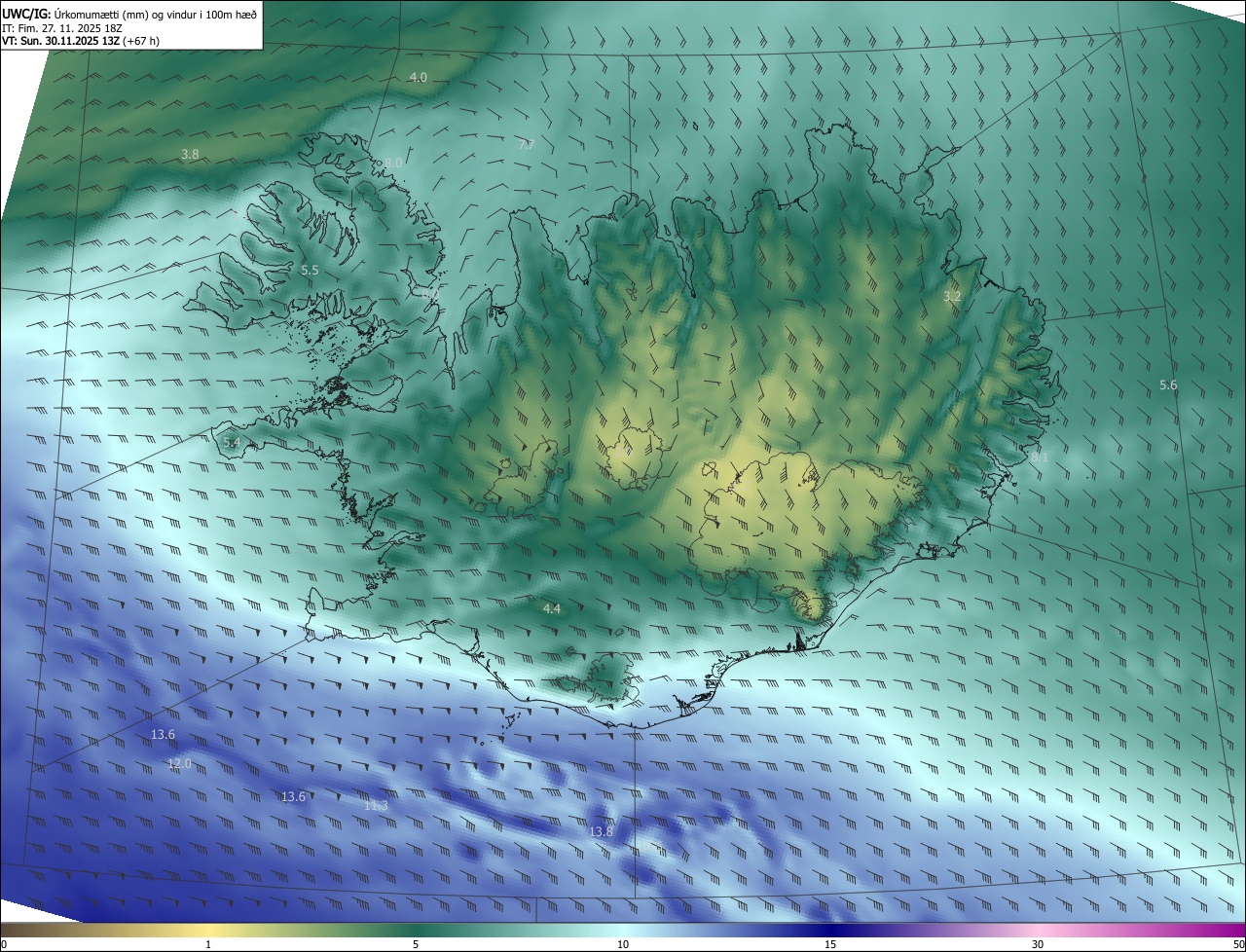Click the 5.5 value over the Westfjords

pyautogui.click(x=310, y=270)
